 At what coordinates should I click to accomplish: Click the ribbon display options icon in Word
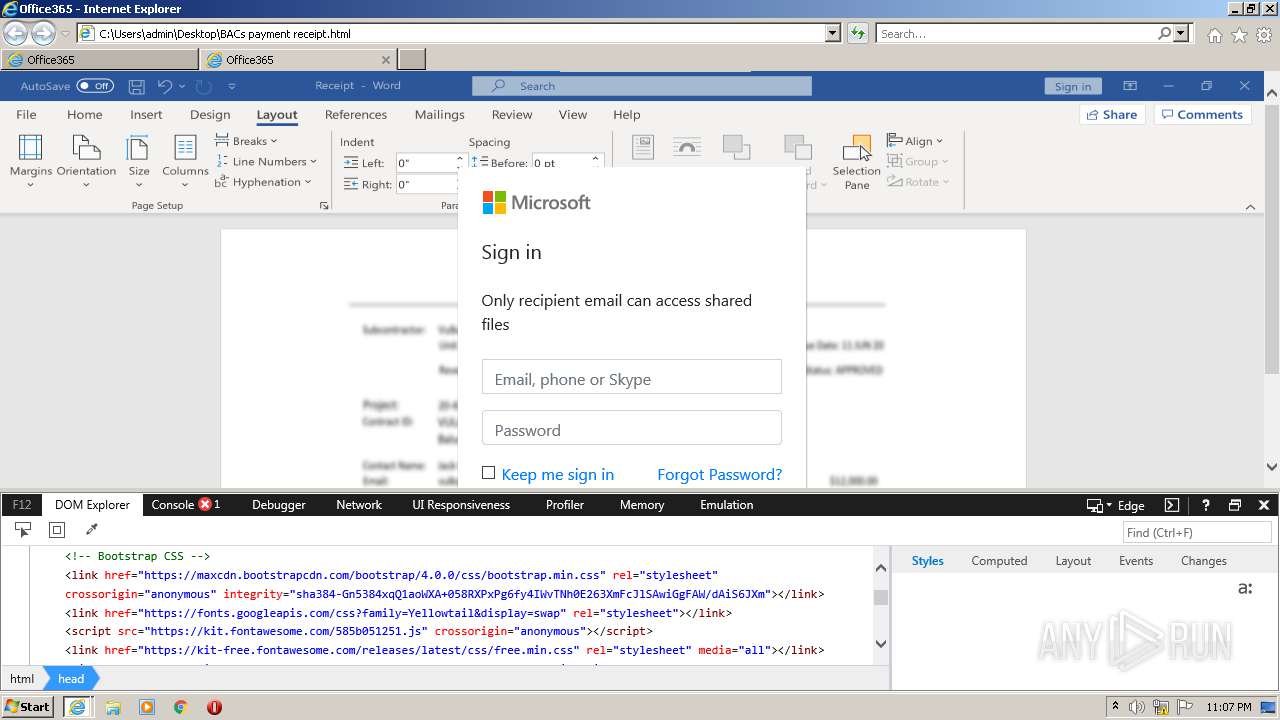(x=1130, y=86)
